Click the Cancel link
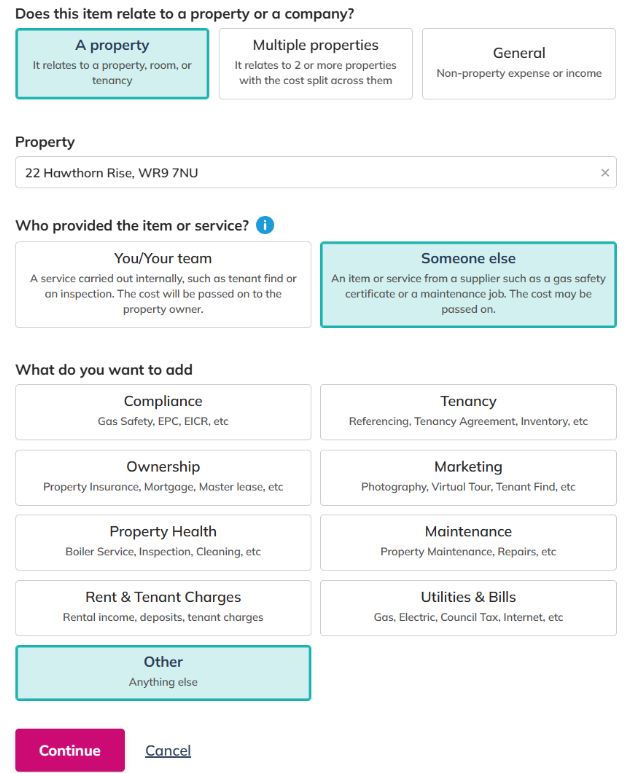636x773 pixels. 168,750
